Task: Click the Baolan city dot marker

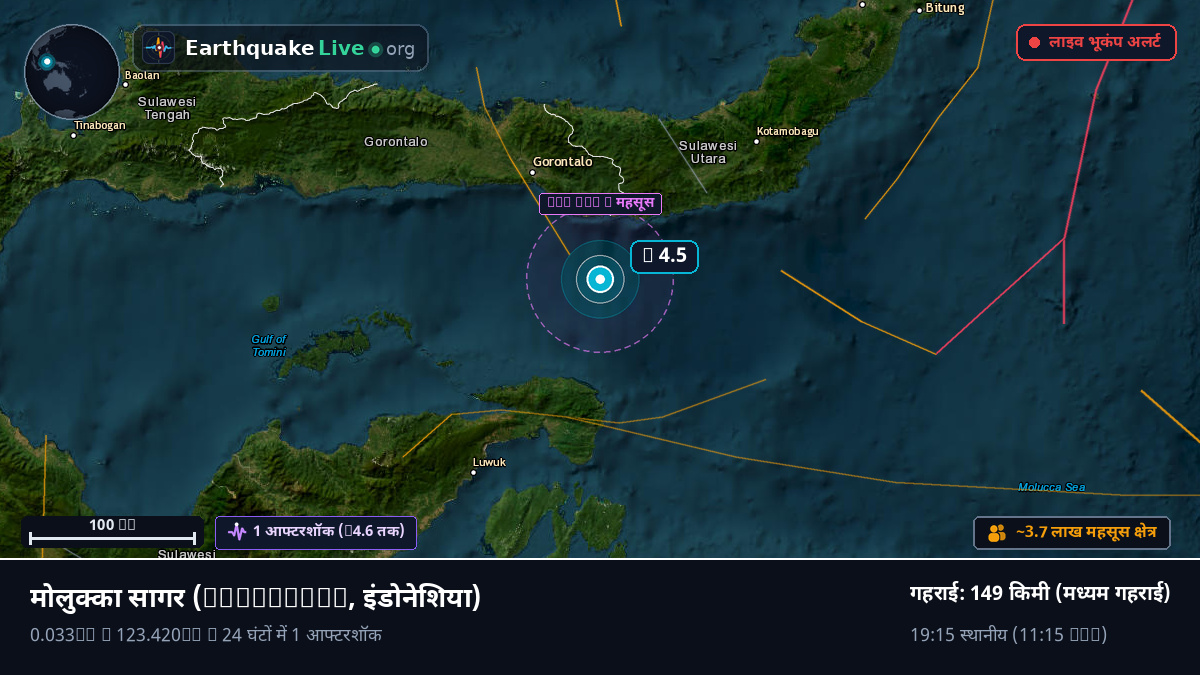Action: [x=125, y=85]
